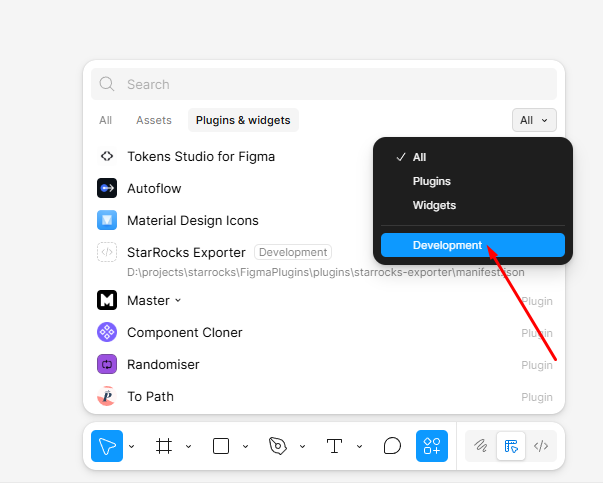
Task: Expand Move tool options chevron
Action: 132,446
